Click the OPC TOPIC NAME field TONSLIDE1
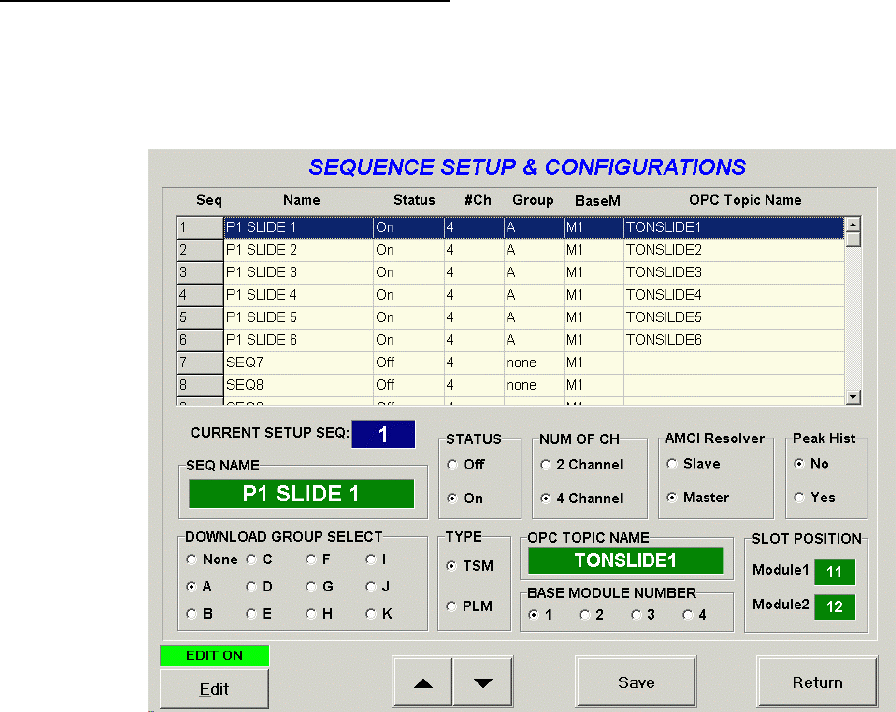The height and width of the screenshot is (712, 896). pos(626,561)
